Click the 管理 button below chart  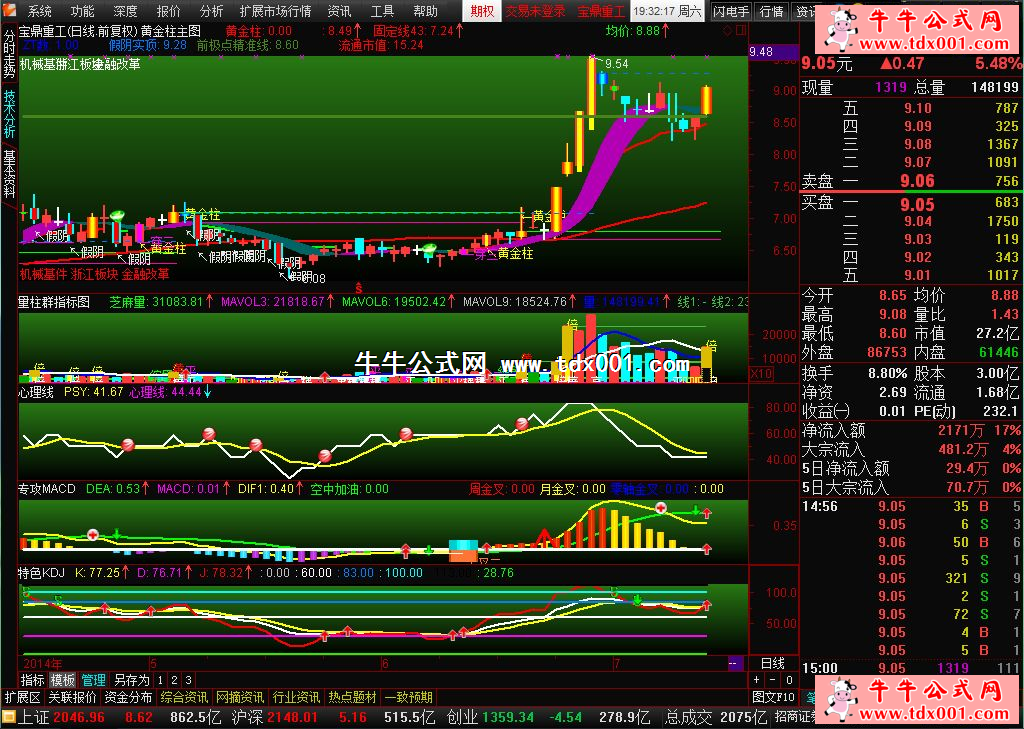click(93, 680)
